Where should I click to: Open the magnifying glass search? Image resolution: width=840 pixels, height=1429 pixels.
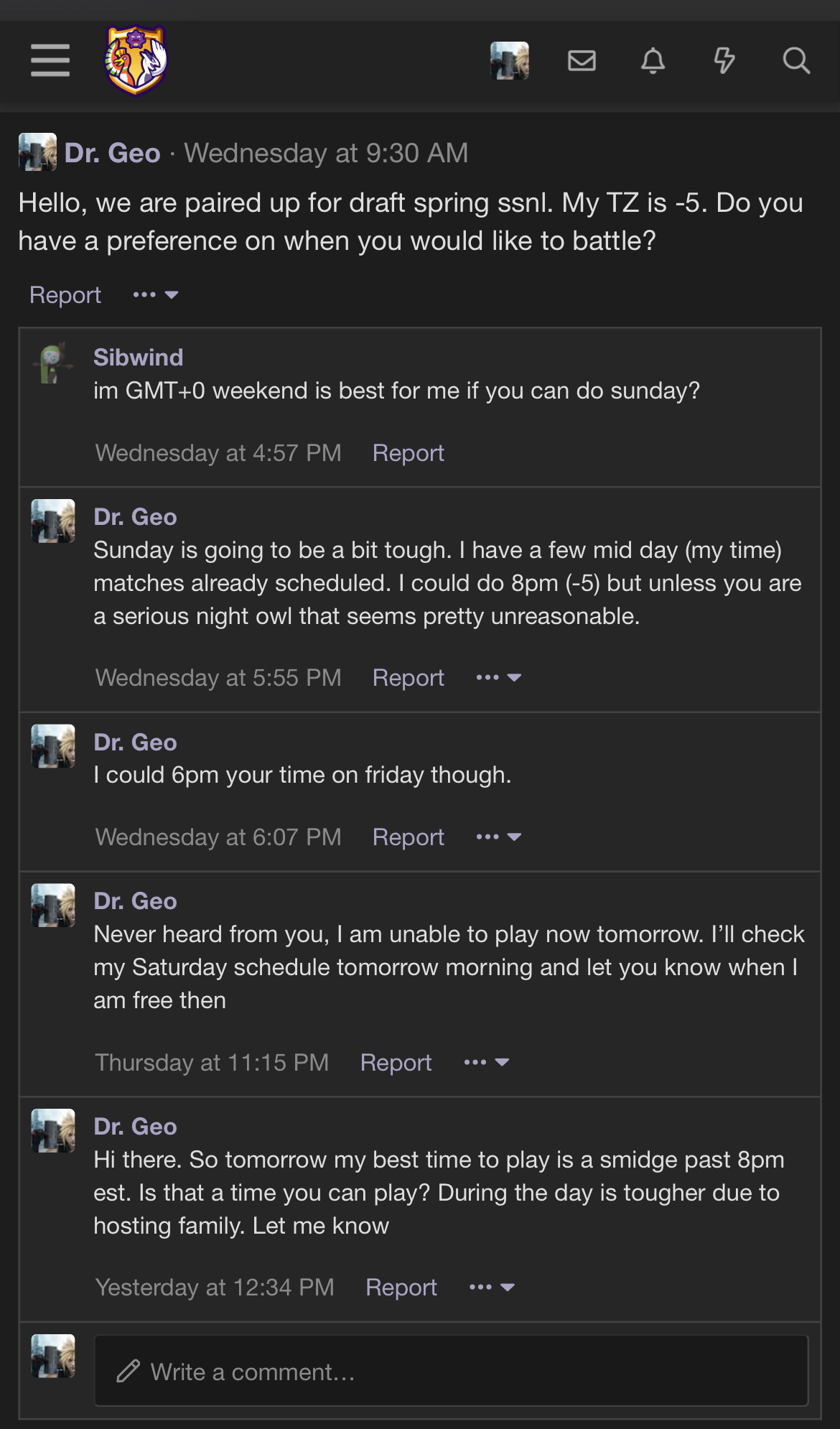tap(796, 60)
